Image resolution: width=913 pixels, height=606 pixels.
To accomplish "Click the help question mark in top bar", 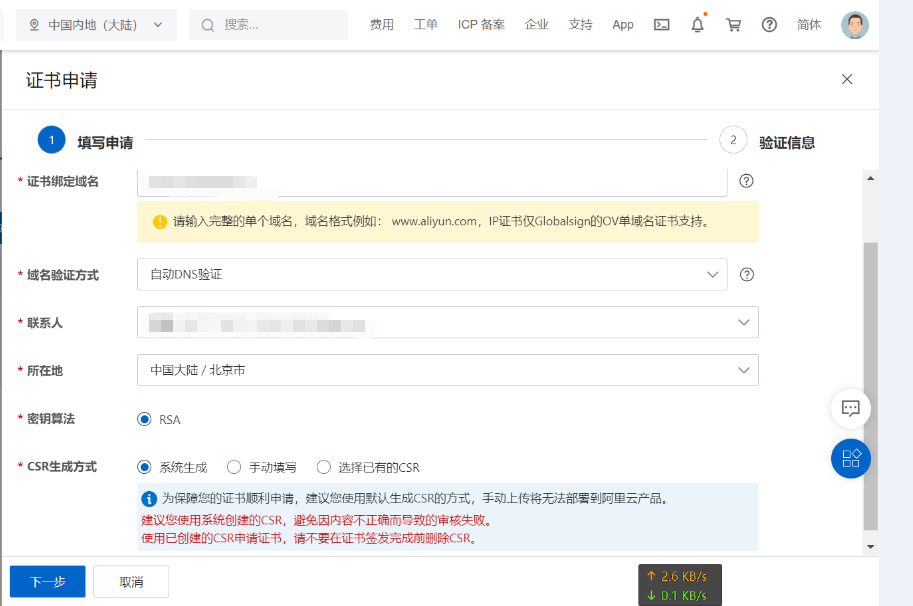I will click(769, 25).
